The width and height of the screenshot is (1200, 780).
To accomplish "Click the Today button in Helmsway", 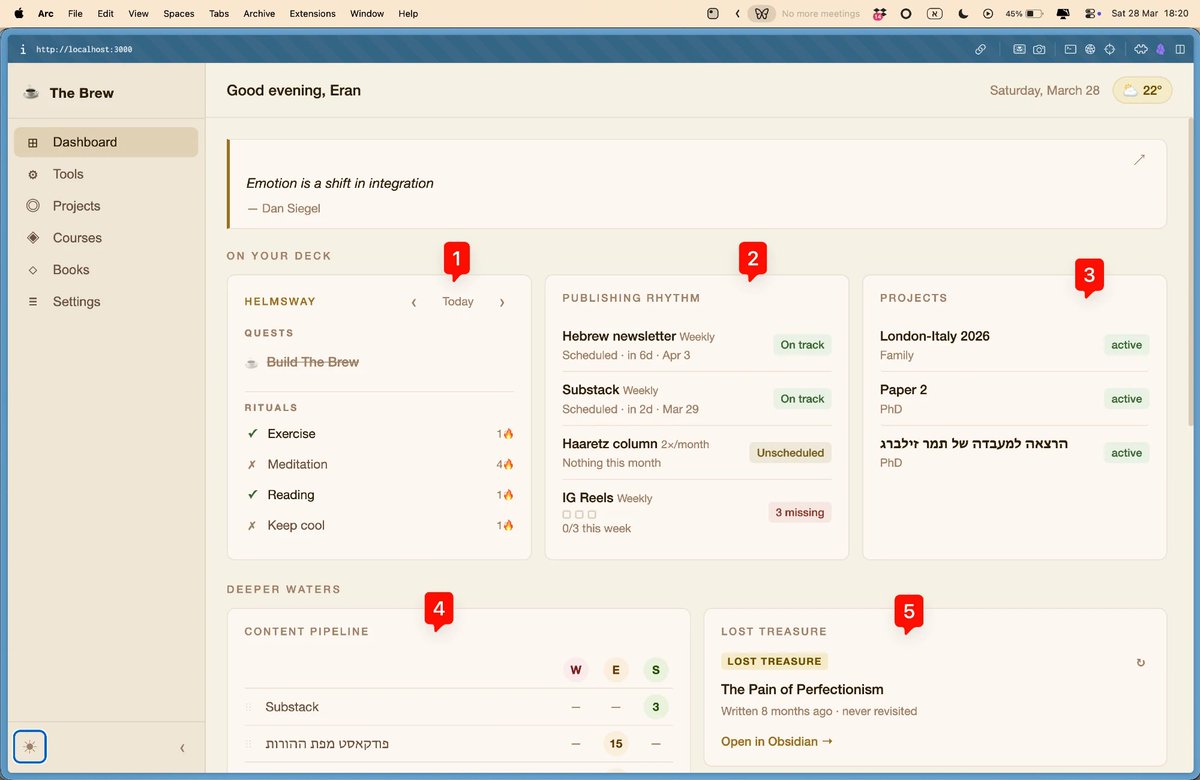I will 458,302.
